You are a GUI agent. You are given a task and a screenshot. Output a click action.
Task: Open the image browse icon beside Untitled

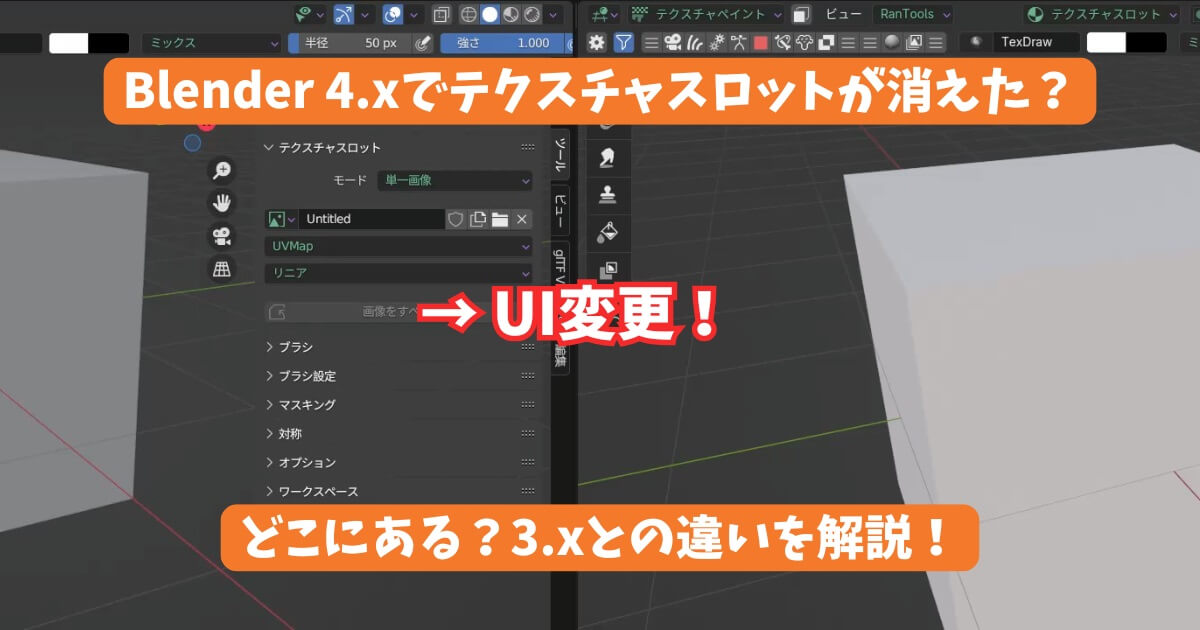pos(281,219)
